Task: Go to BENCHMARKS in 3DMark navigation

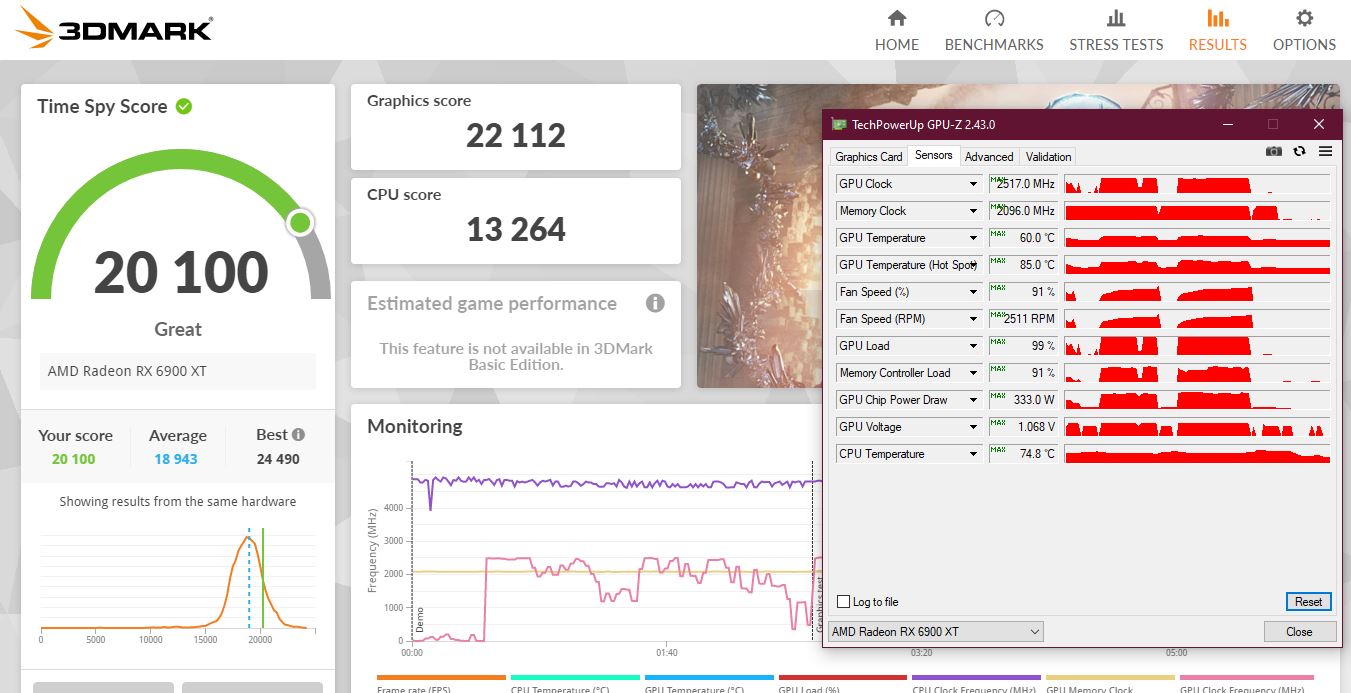Action: (x=994, y=31)
